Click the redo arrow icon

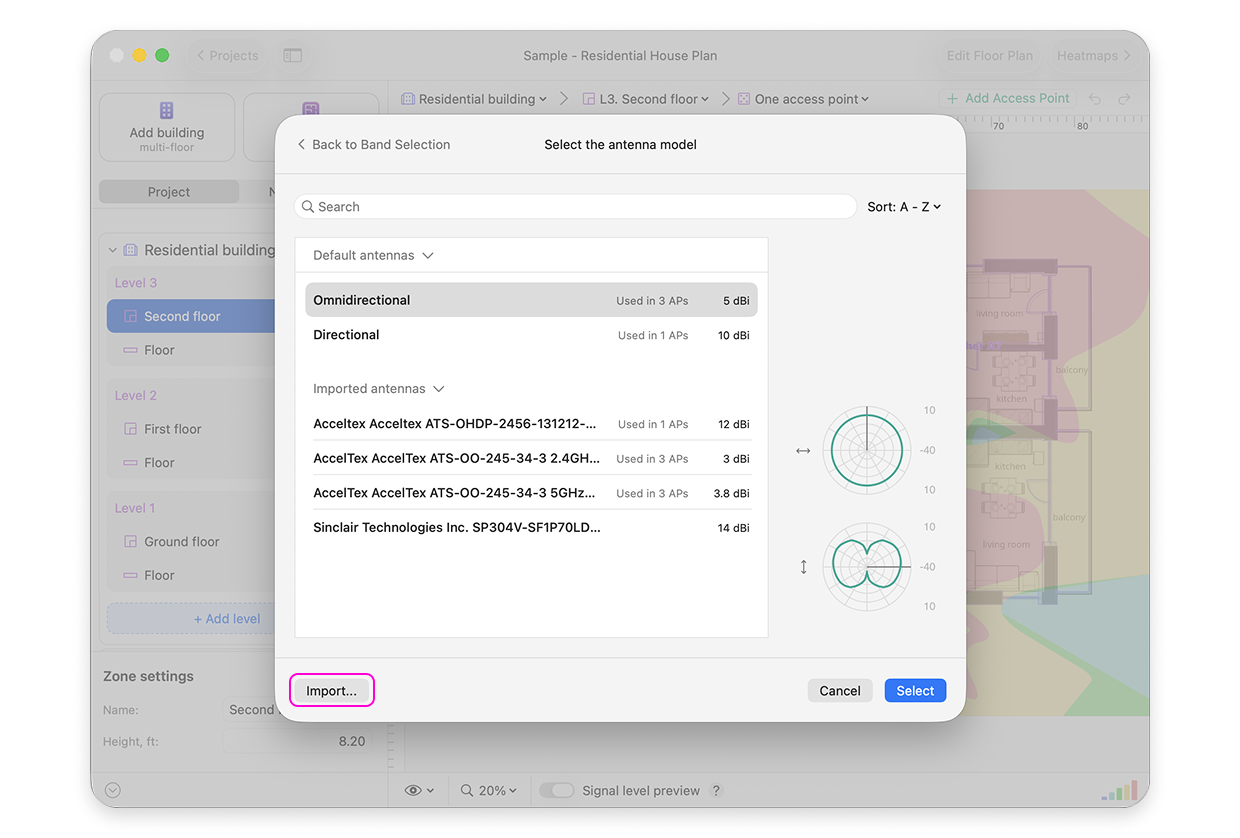pyautogui.click(x=1124, y=99)
